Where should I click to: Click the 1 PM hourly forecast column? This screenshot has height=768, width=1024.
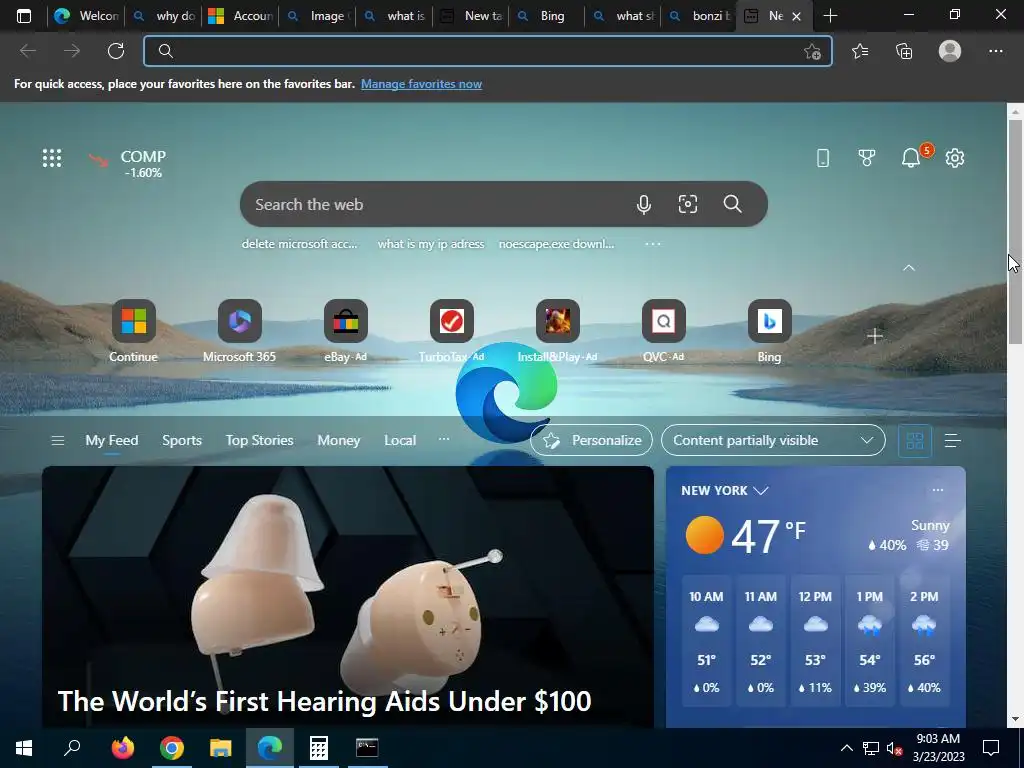pos(869,641)
